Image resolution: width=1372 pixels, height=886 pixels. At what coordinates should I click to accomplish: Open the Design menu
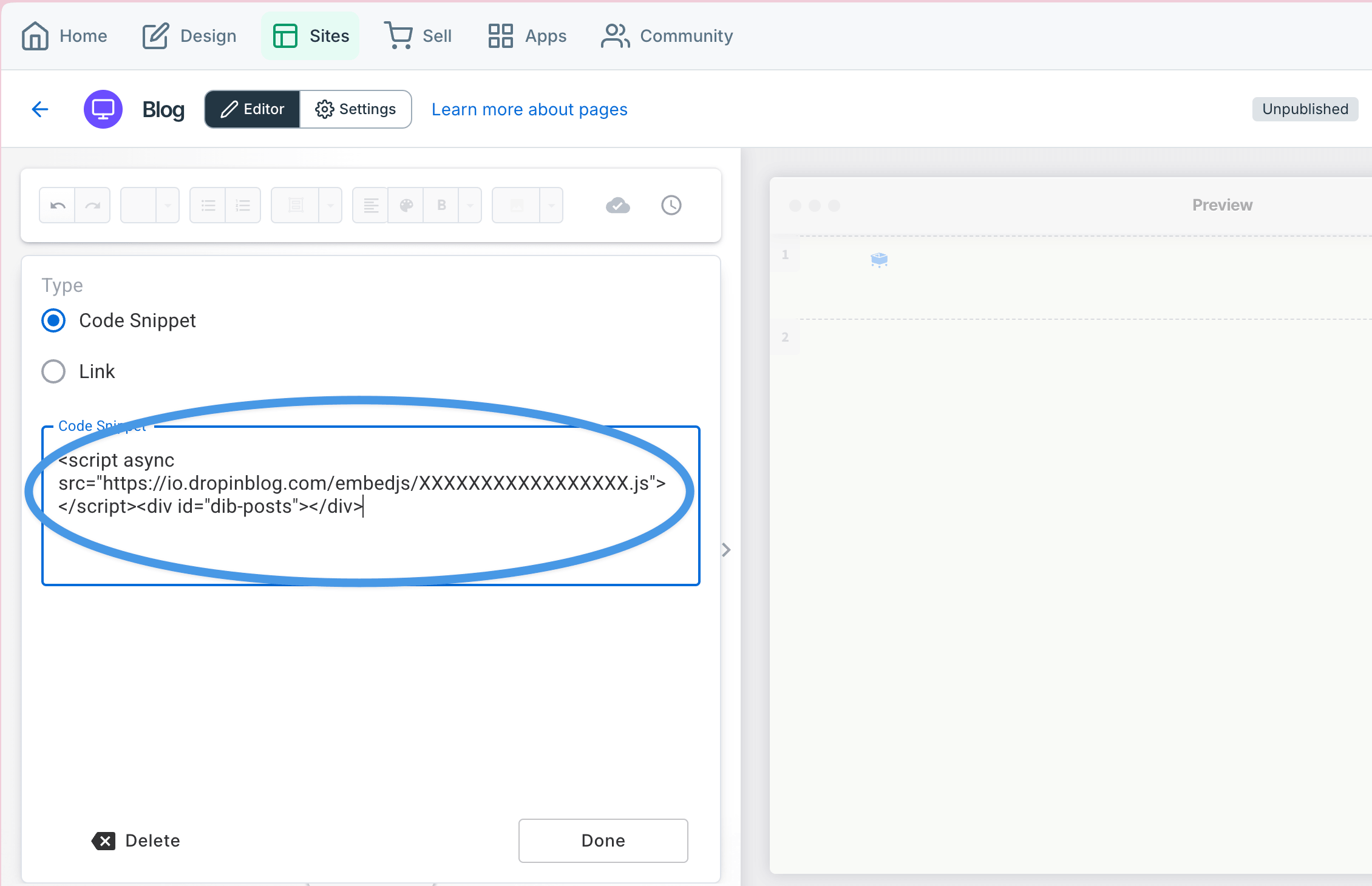coord(189,36)
